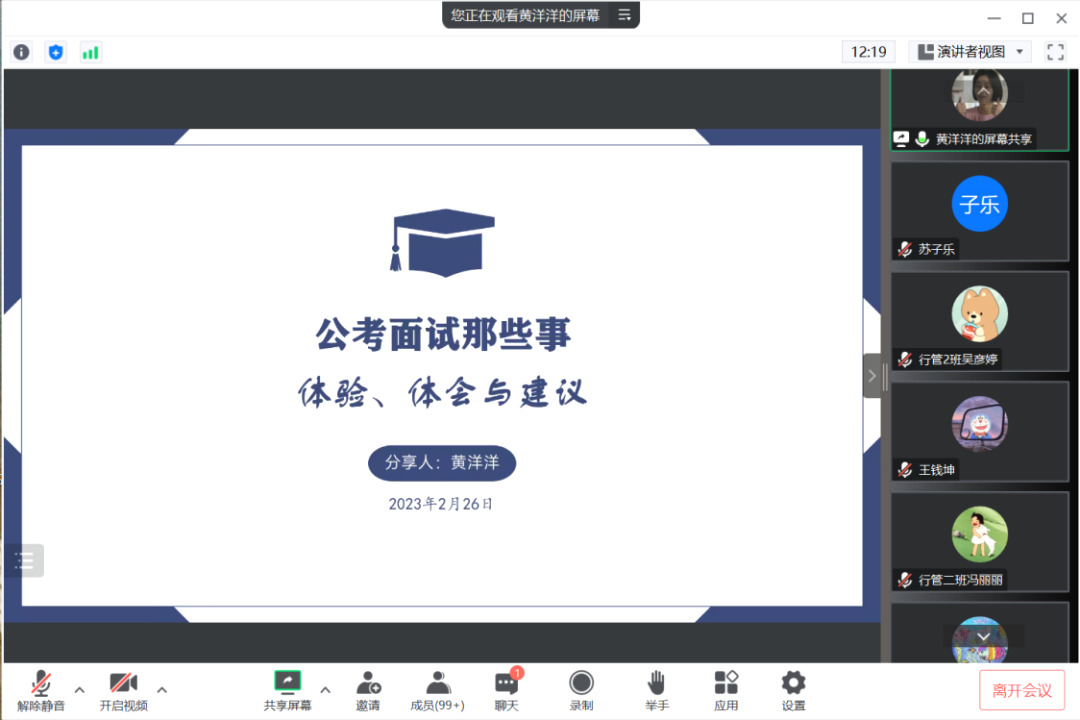Open meeting info icon

[x=21, y=52]
